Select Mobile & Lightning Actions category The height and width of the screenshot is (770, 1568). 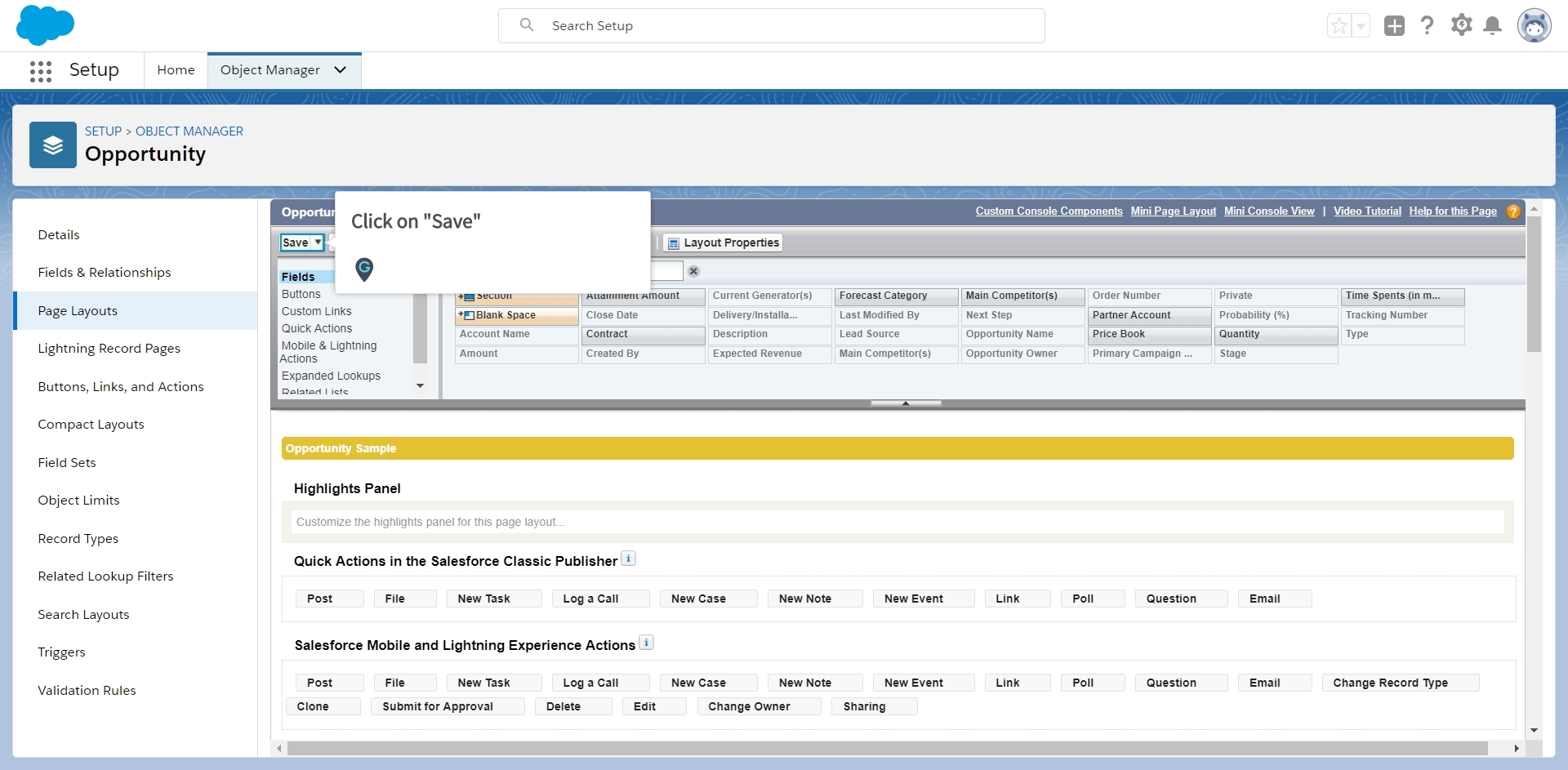[x=329, y=353]
